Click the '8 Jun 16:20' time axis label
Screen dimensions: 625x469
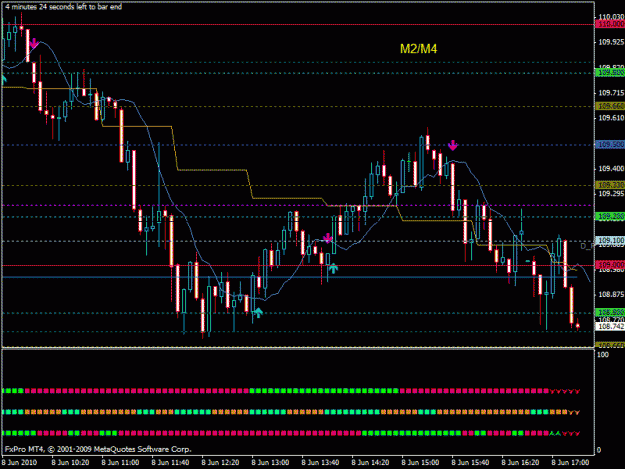520,463
